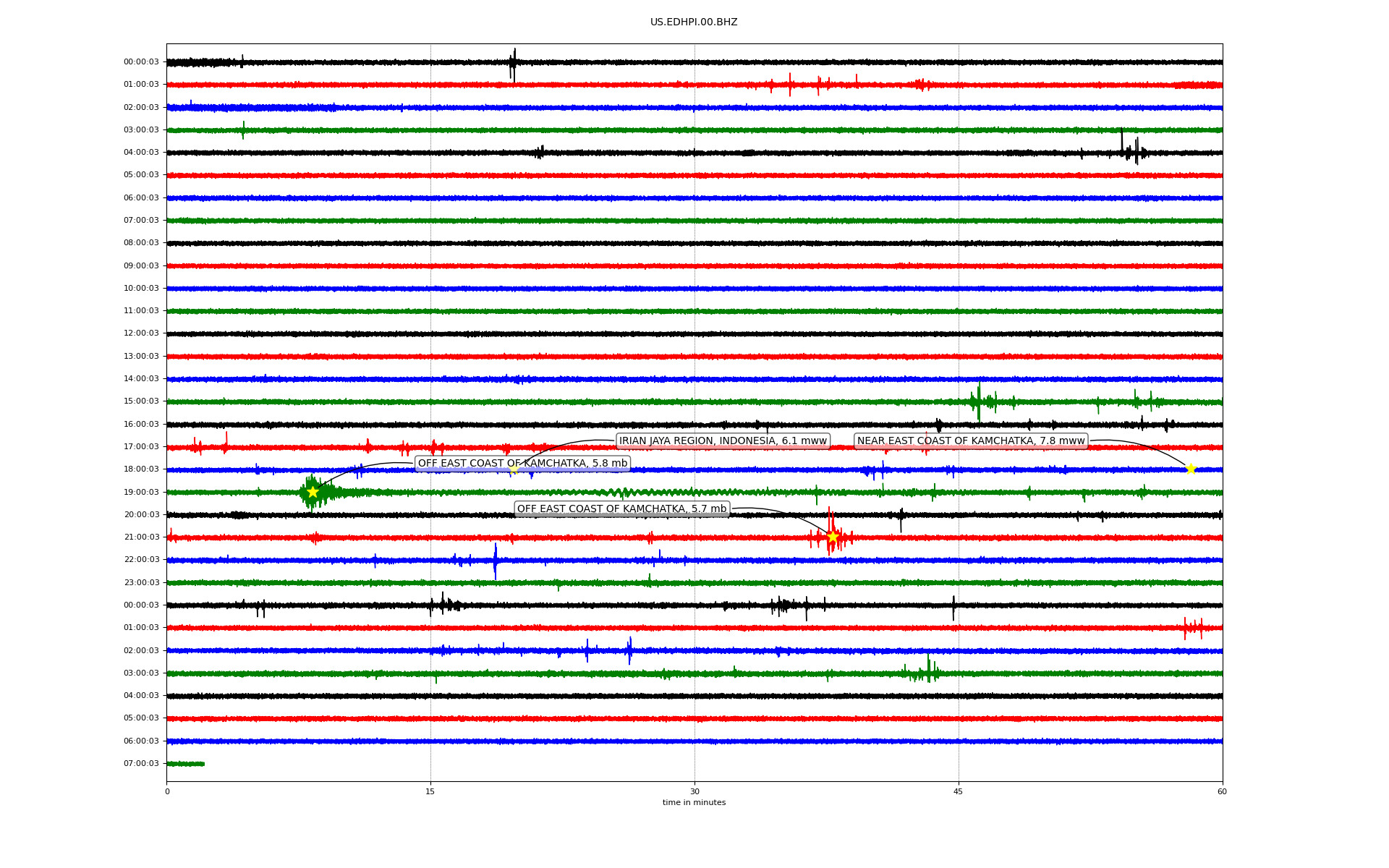Viewport: 1389px width, 868px height.
Task: Click the NEAR EAST COAST OF KAMCHATKA 7.8 mww label
Action: [970, 441]
